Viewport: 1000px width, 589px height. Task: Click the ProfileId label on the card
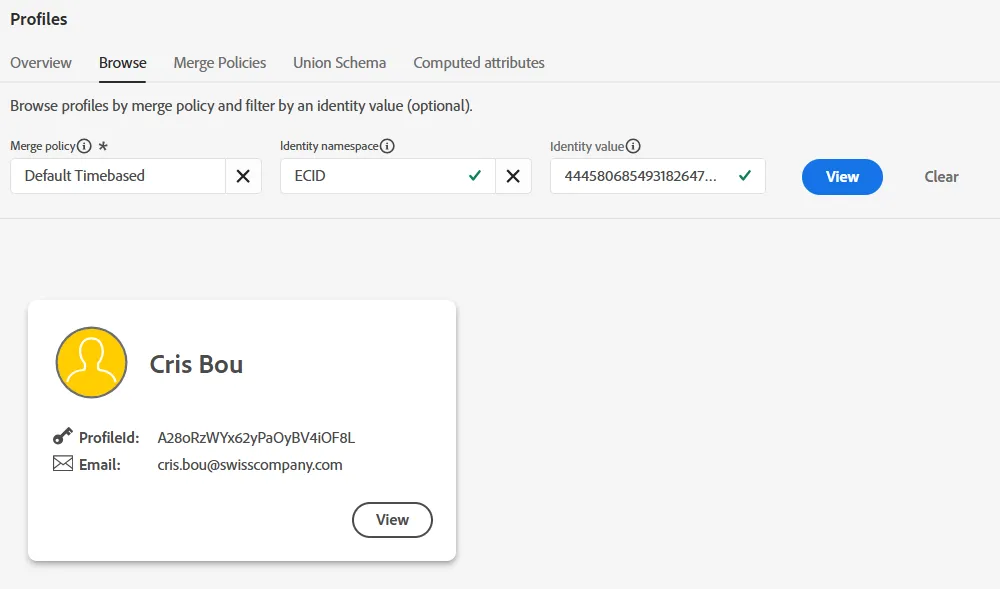tap(109, 438)
